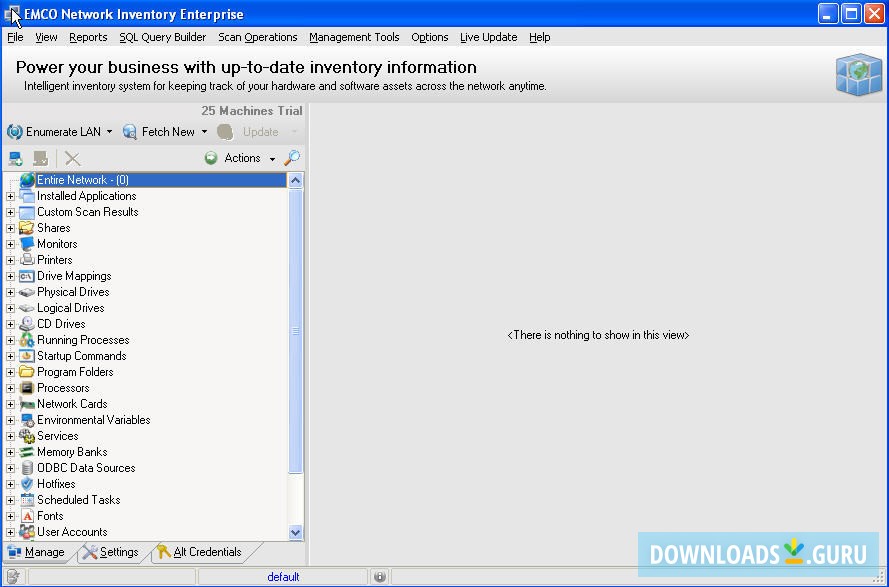Viewport: 889px width, 587px height.
Task: Click the Installed Applications tree icon
Action: [27, 196]
